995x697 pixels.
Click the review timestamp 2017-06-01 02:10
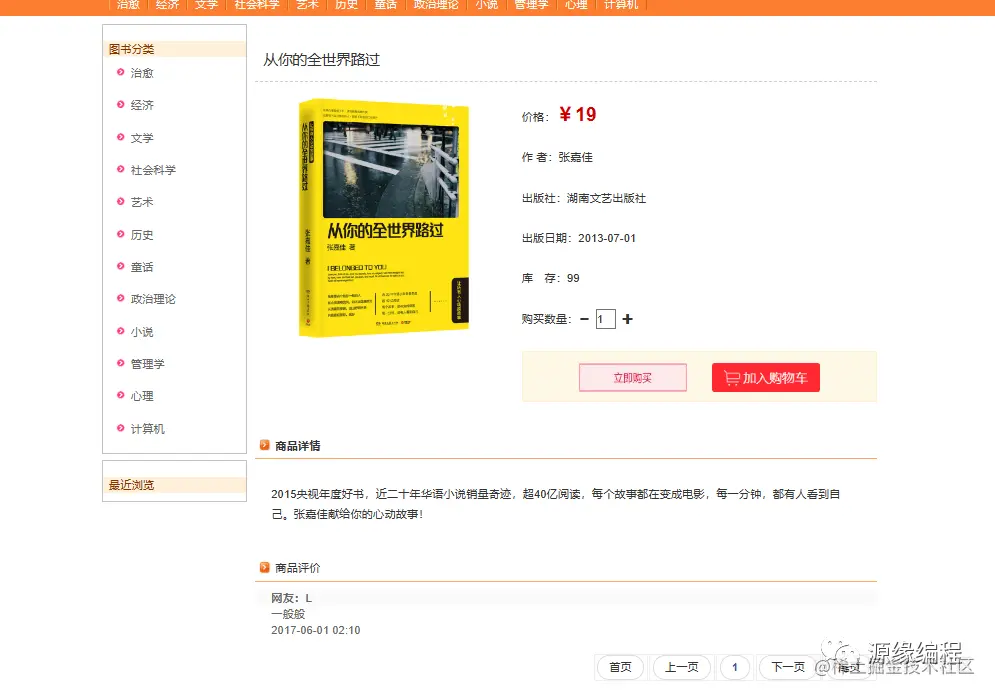315,630
